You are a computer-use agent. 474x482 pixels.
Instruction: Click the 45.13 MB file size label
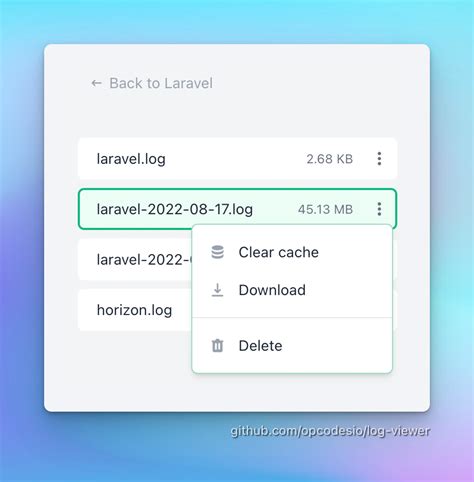point(325,209)
